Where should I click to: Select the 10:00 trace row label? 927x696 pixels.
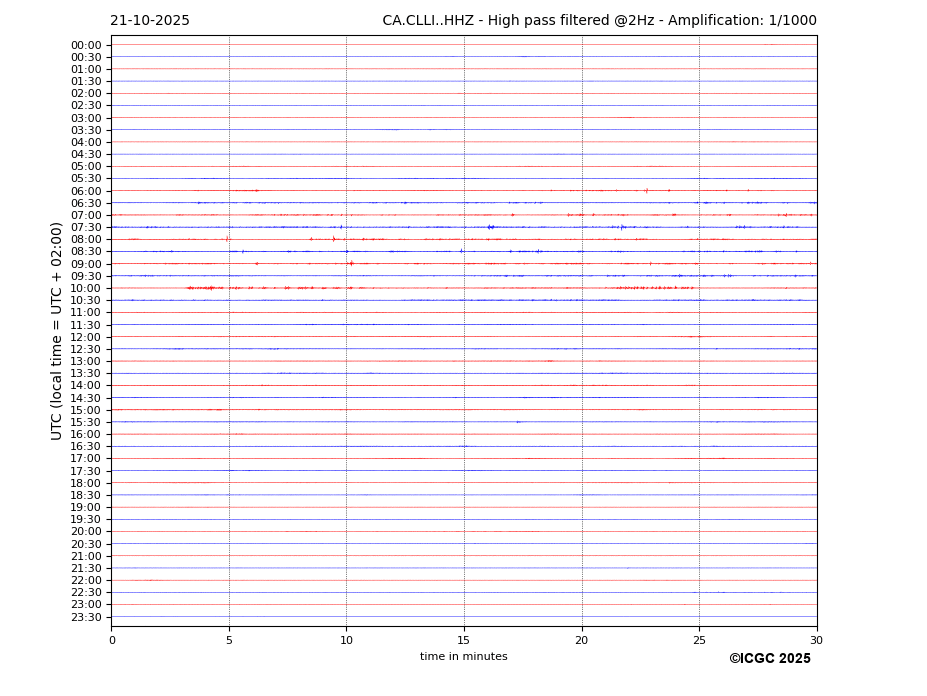[86, 288]
